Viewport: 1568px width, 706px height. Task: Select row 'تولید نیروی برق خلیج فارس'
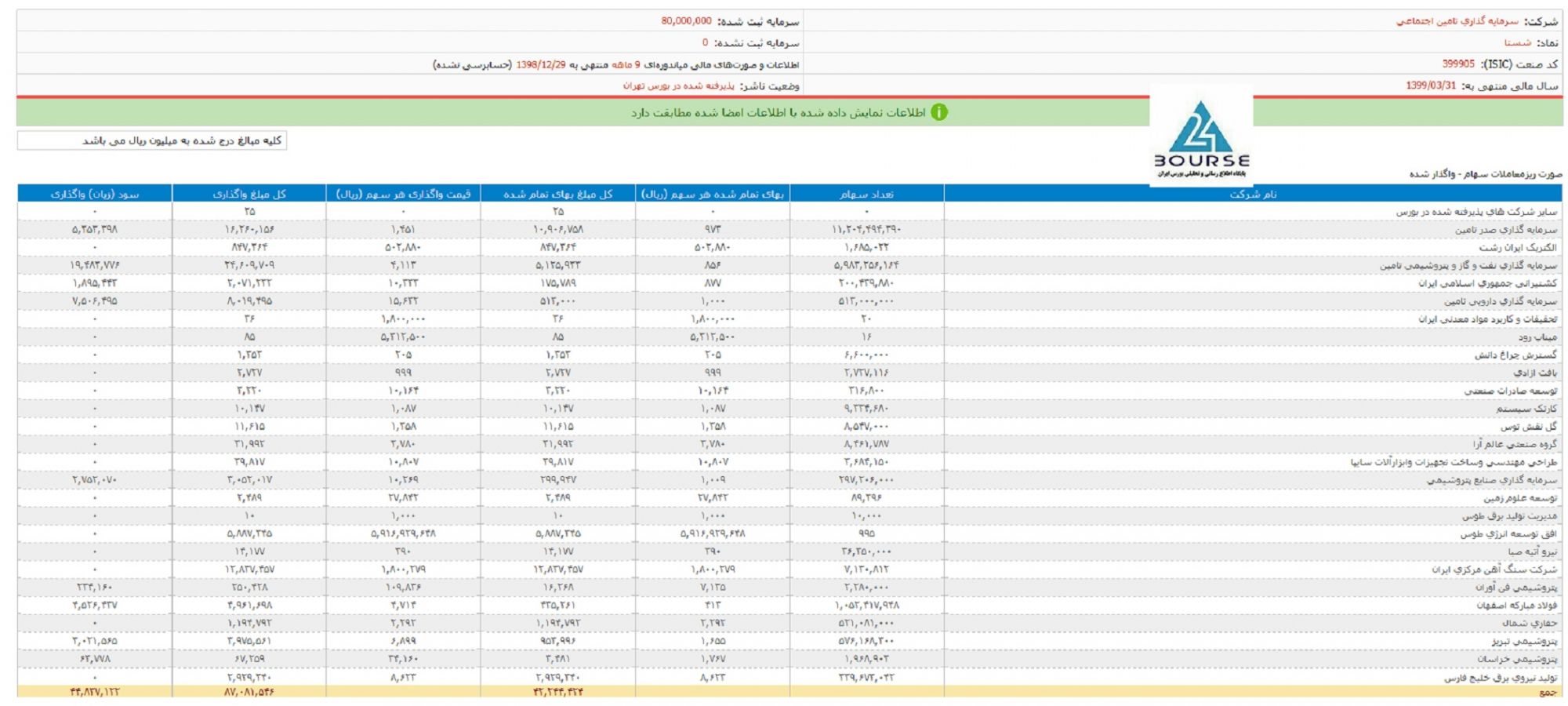point(789,677)
